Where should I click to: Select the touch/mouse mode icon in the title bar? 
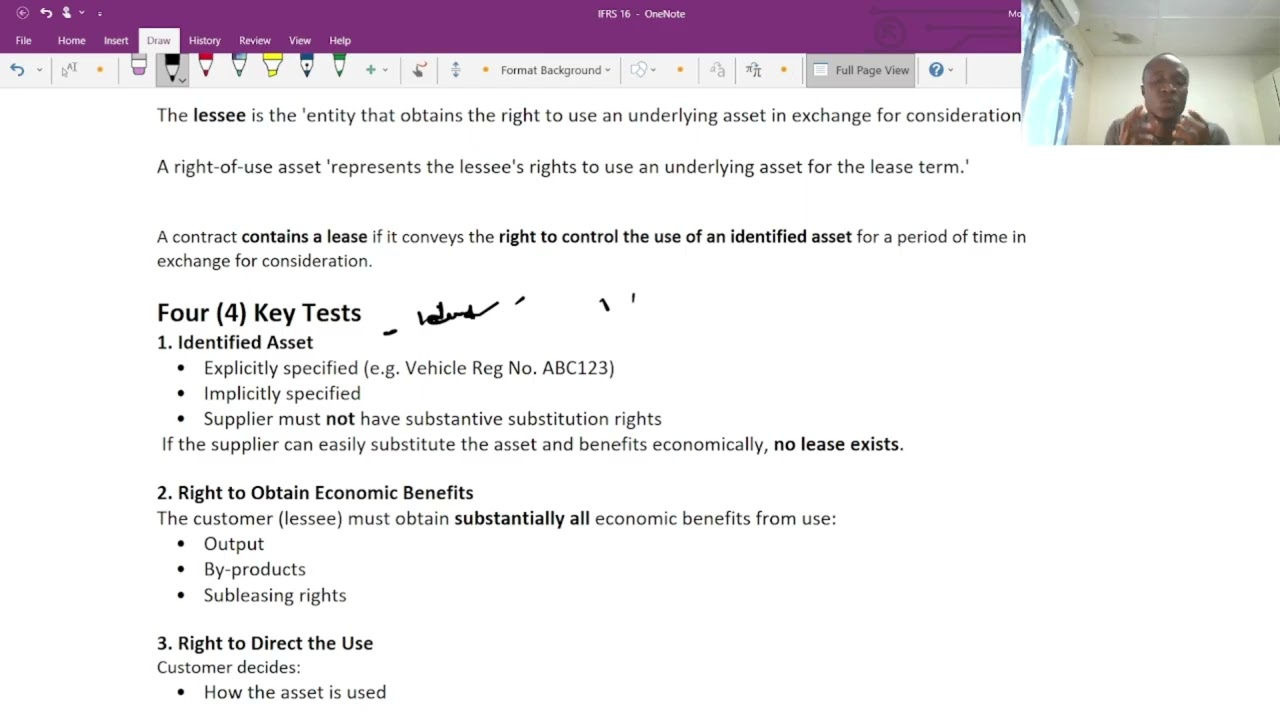(67, 13)
